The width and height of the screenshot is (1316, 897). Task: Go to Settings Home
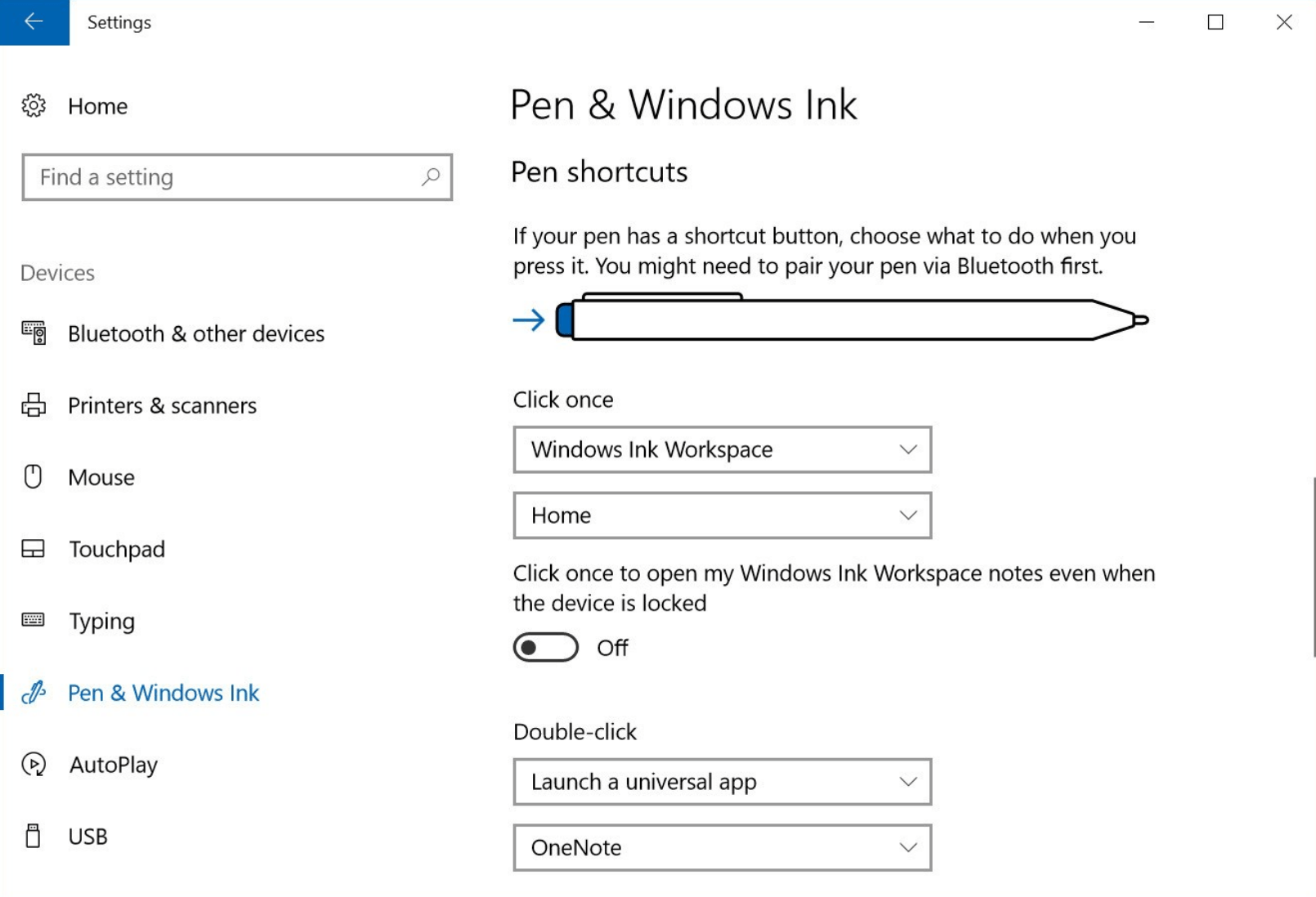click(97, 106)
